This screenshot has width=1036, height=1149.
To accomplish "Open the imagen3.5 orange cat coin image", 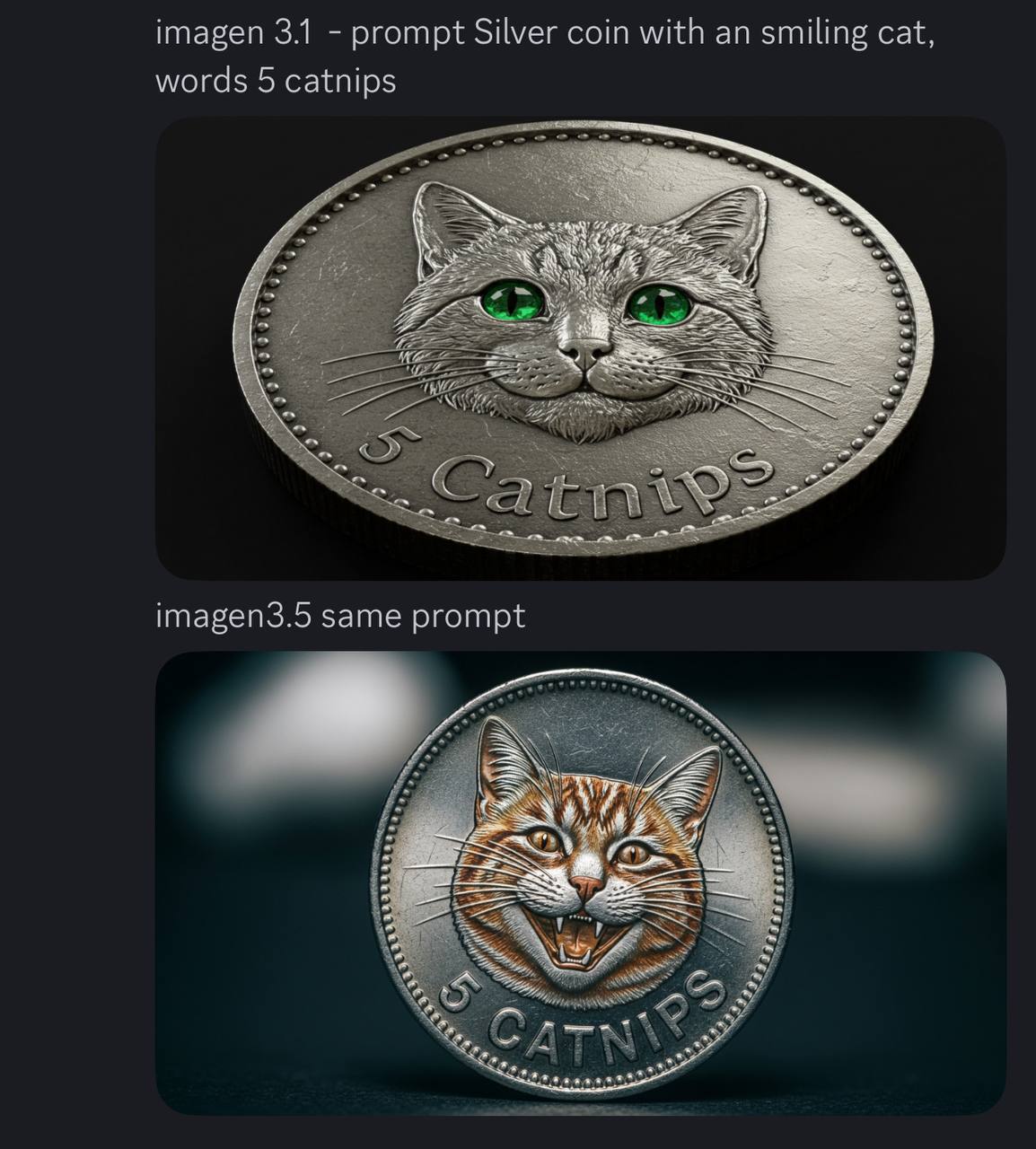I will pyautogui.click(x=580, y=883).
